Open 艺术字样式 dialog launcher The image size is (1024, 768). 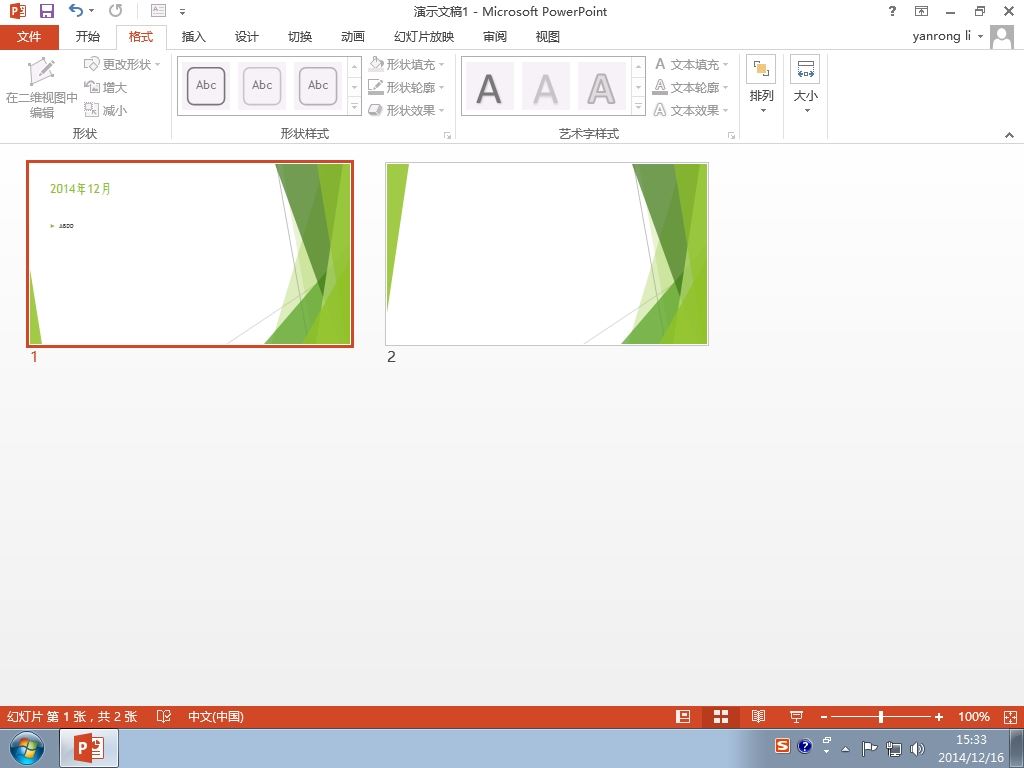731,135
